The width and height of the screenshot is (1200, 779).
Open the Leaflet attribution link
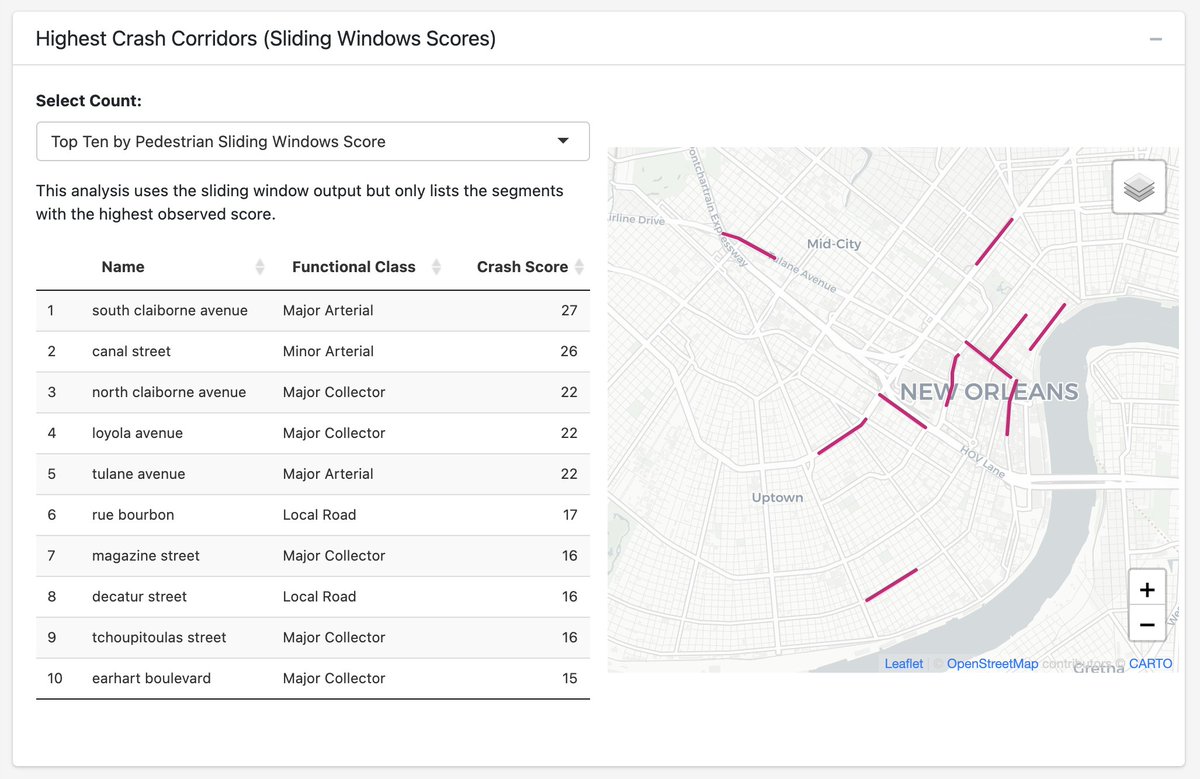904,664
